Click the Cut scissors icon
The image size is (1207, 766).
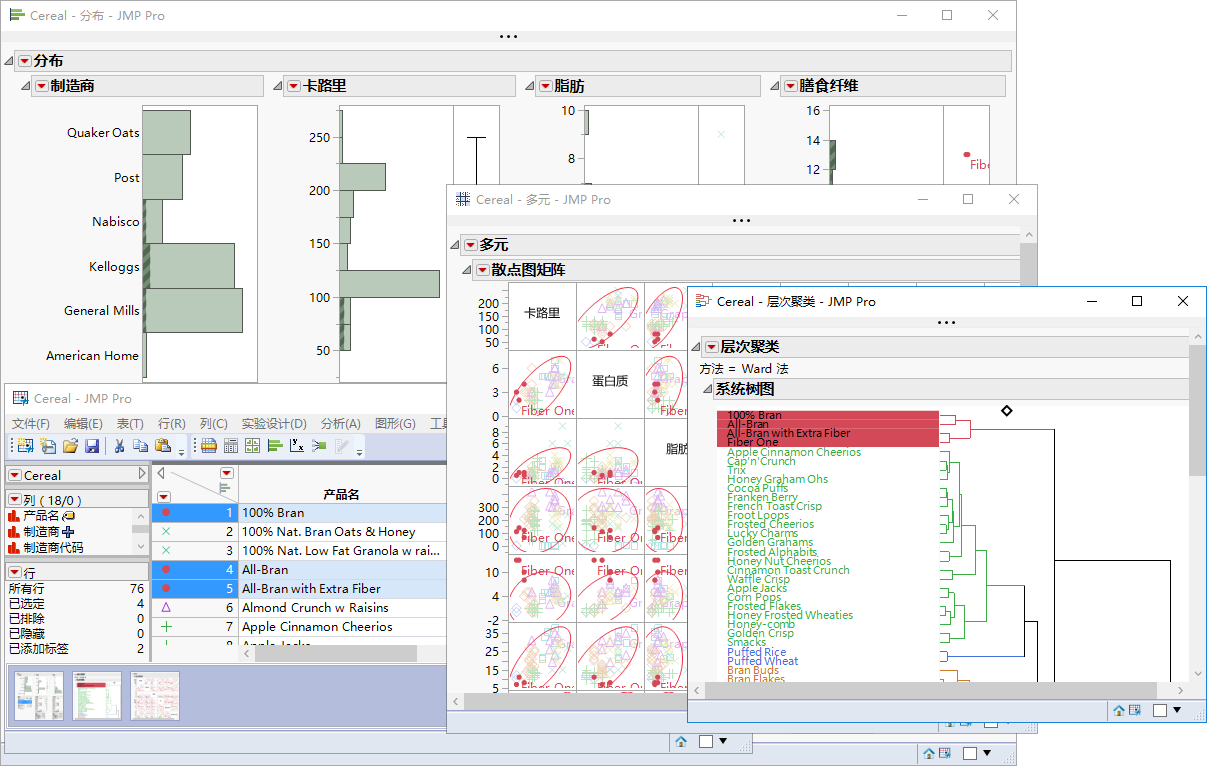[119, 446]
